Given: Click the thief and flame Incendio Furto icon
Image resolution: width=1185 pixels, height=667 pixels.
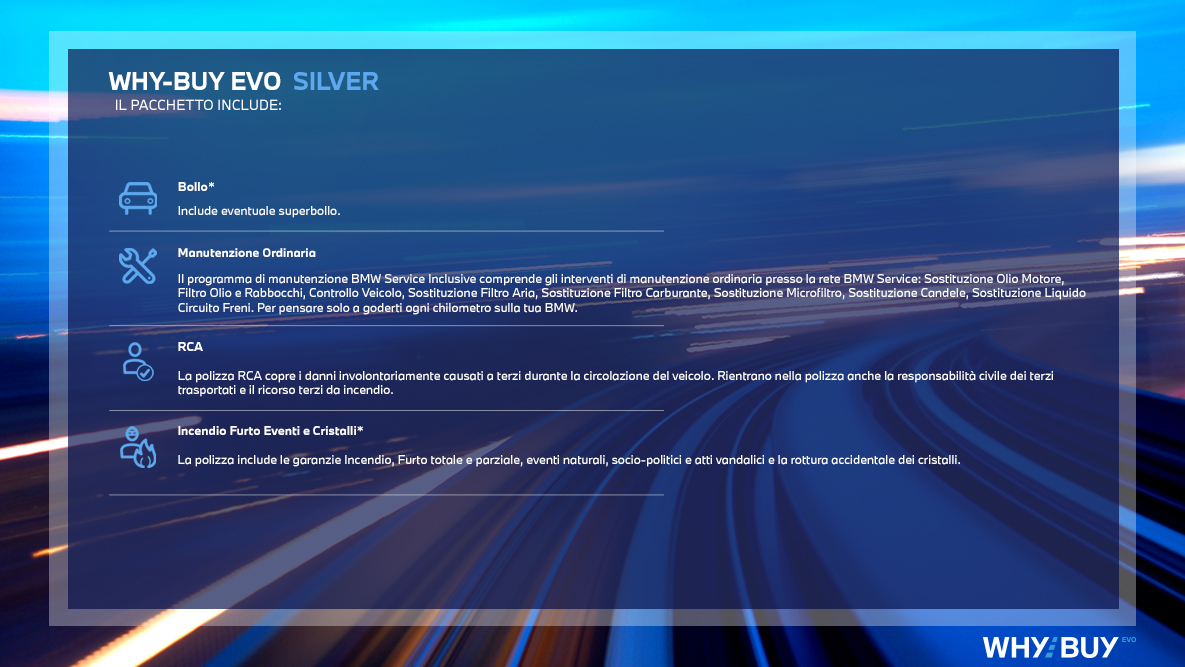Looking at the screenshot, I should (x=138, y=447).
